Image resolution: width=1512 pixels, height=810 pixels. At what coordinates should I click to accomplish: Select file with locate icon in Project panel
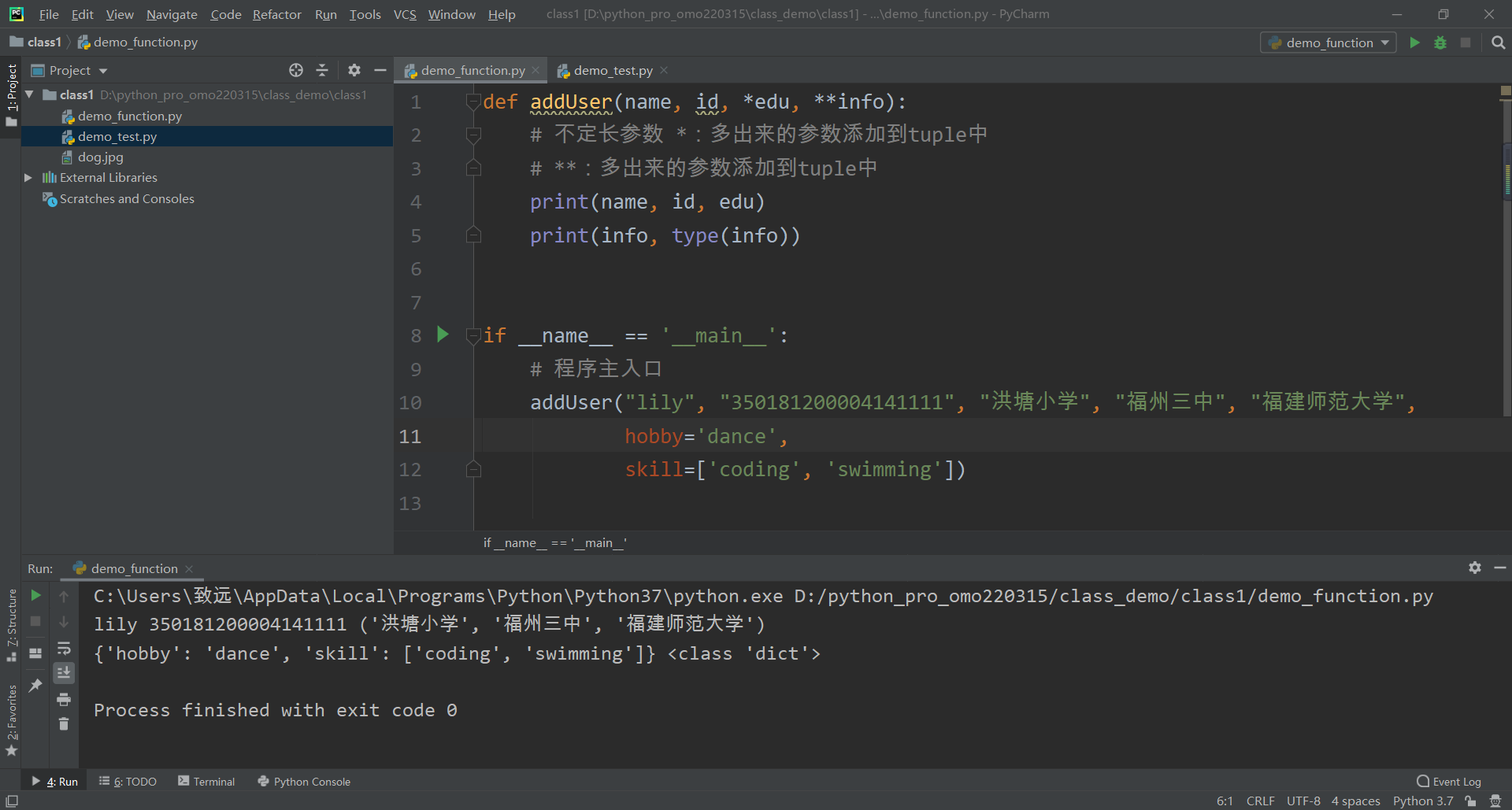[296, 70]
